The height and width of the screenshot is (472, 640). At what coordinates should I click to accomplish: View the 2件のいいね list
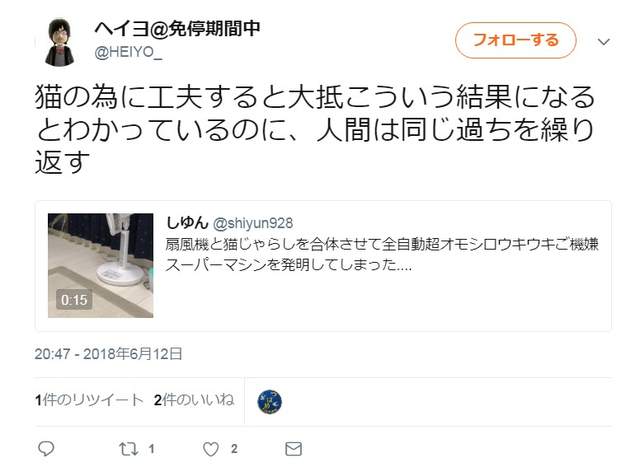click(194, 400)
